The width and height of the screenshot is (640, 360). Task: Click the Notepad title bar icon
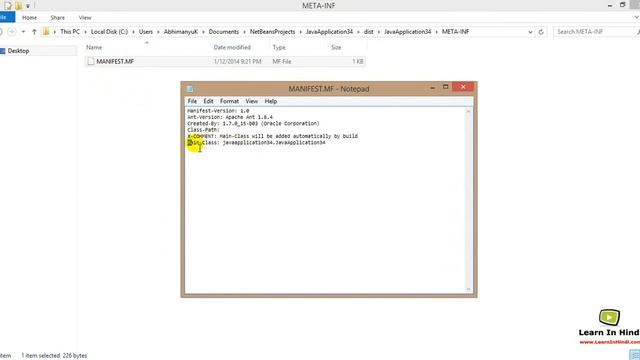click(x=190, y=89)
